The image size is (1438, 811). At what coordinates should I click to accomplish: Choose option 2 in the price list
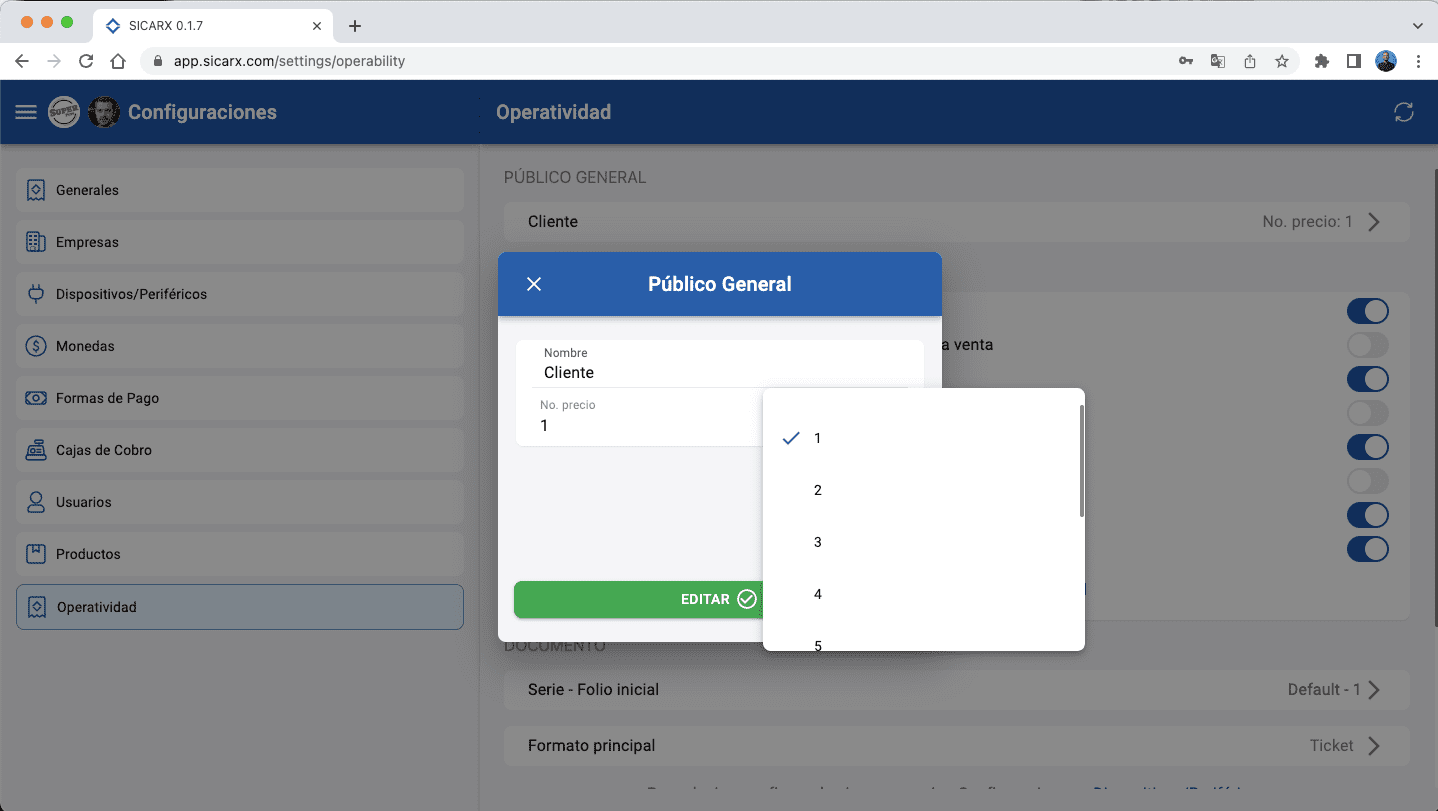click(x=817, y=490)
